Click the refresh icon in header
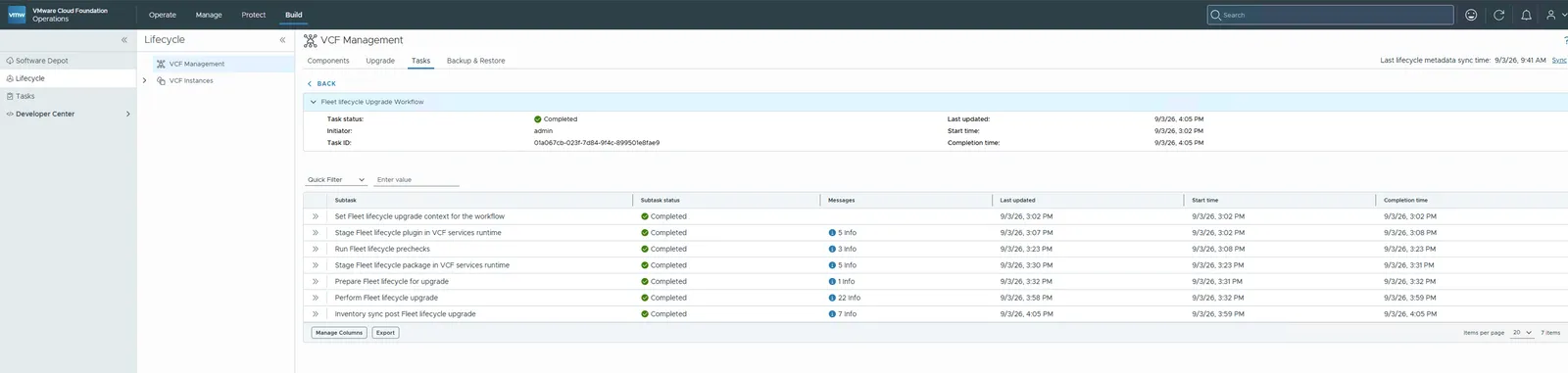 (x=1498, y=15)
